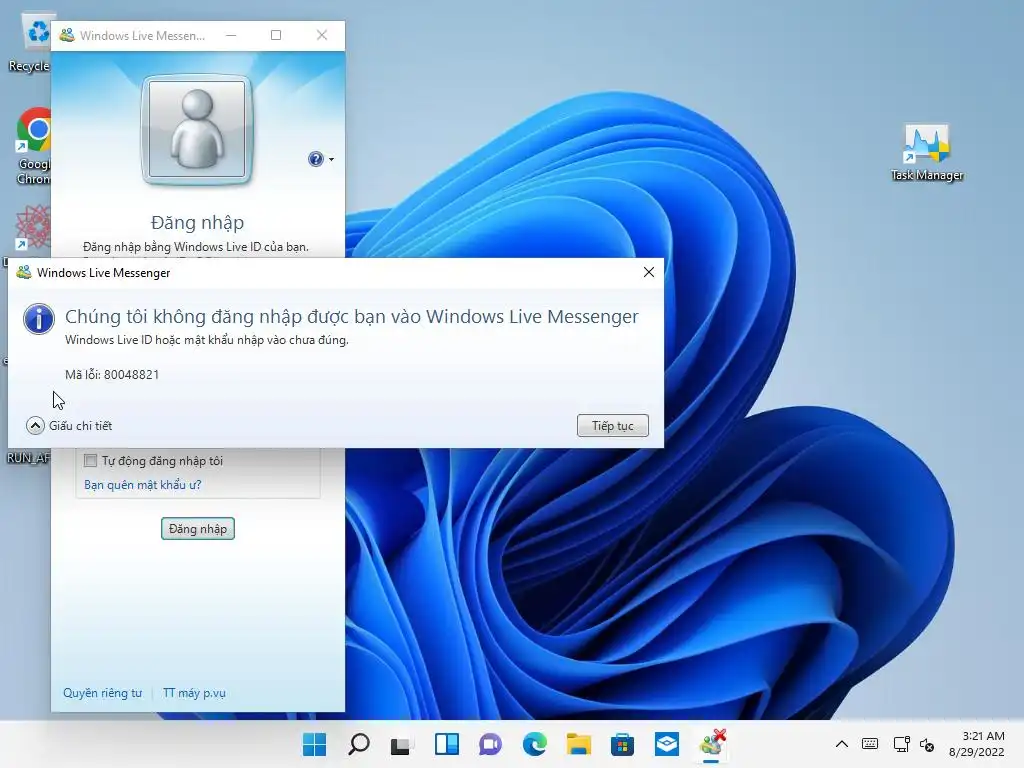
Task: Click the Messenger icon in main window title bar
Action: click(x=67, y=35)
